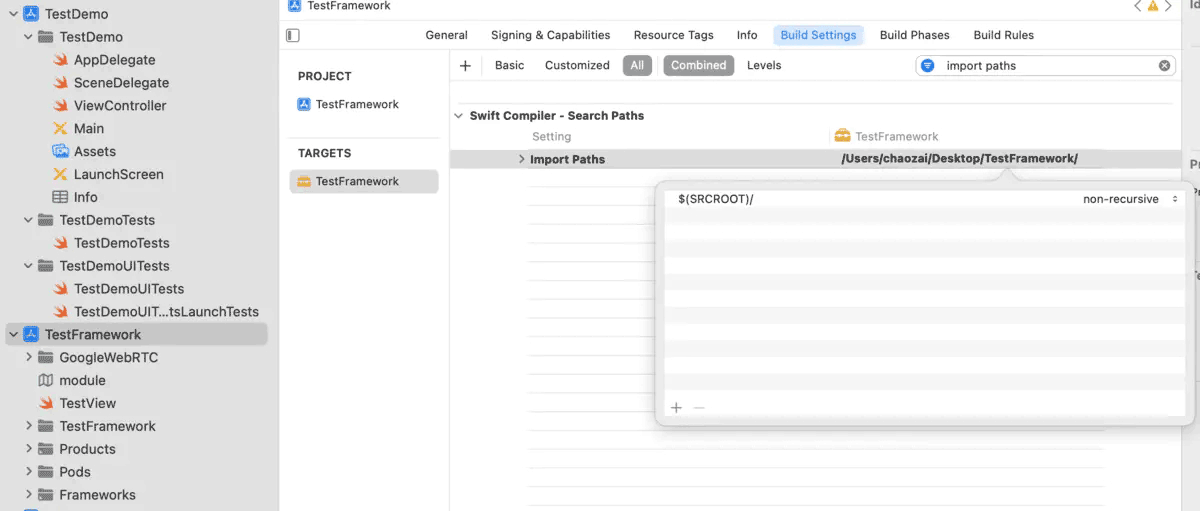1200x511 pixels.
Task: Click the TestFramework target toolbox icon
Action: [x=304, y=181]
